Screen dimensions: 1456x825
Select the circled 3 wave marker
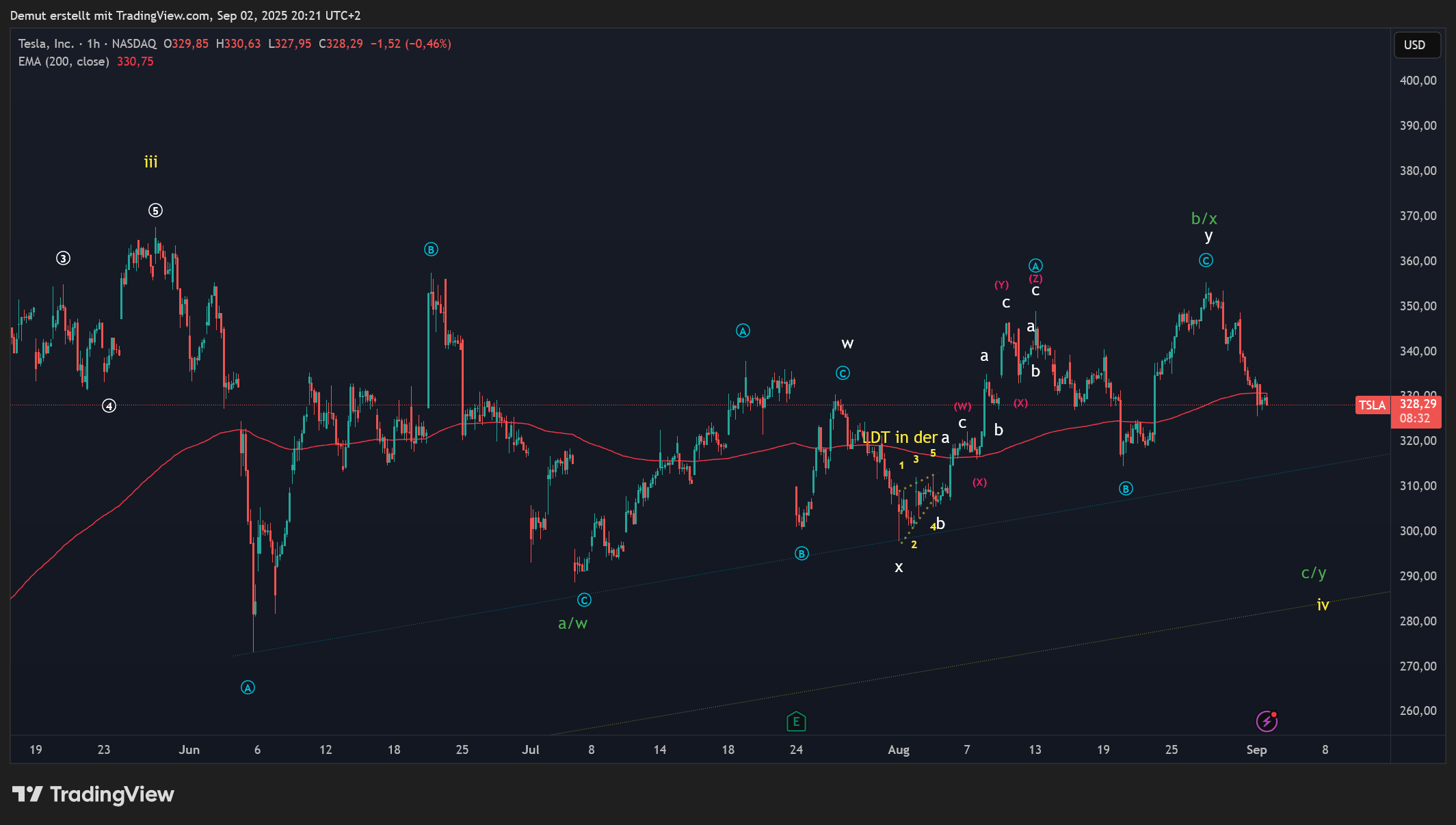pyautogui.click(x=63, y=258)
